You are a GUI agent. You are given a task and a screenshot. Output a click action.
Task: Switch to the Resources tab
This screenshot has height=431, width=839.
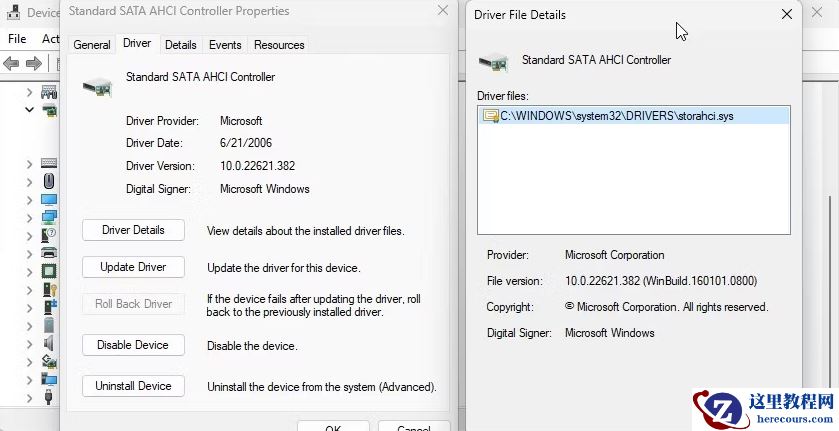coord(279,45)
